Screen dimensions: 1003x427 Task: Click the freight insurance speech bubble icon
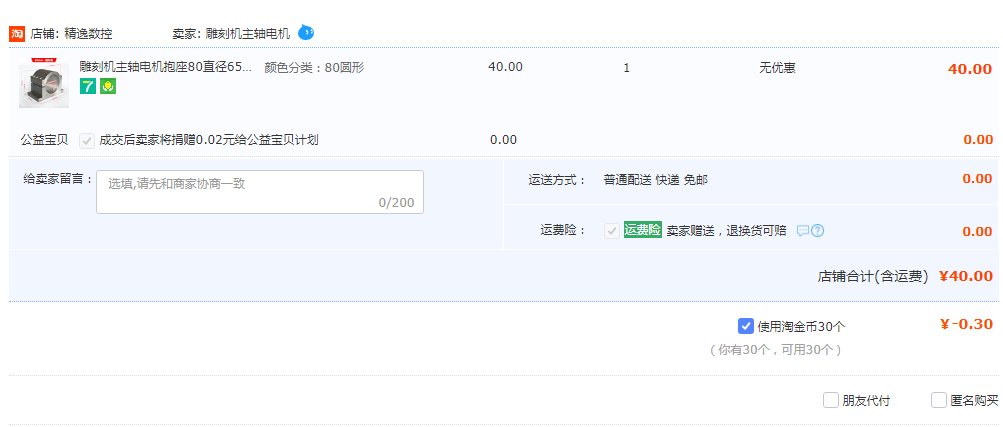(802, 231)
